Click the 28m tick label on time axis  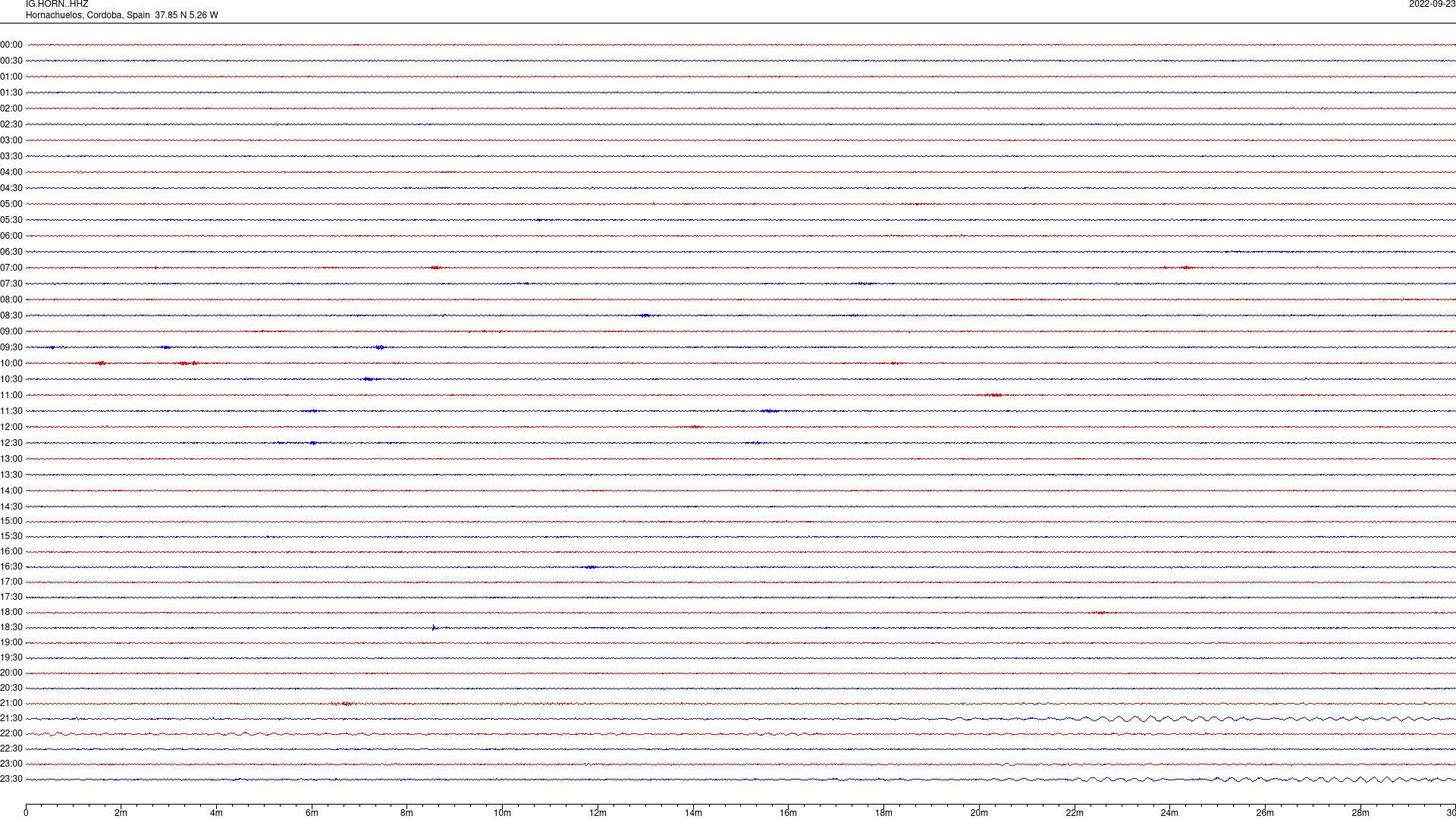click(1360, 813)
